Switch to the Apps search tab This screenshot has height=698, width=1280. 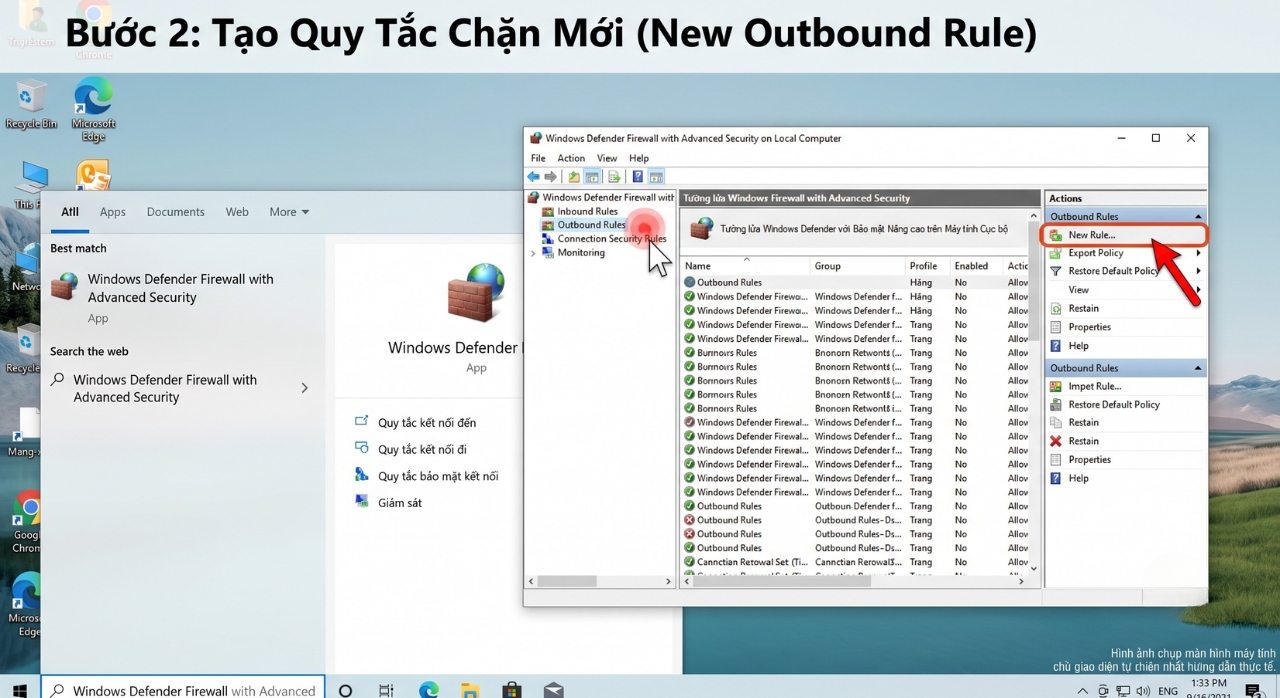point(113,212)
